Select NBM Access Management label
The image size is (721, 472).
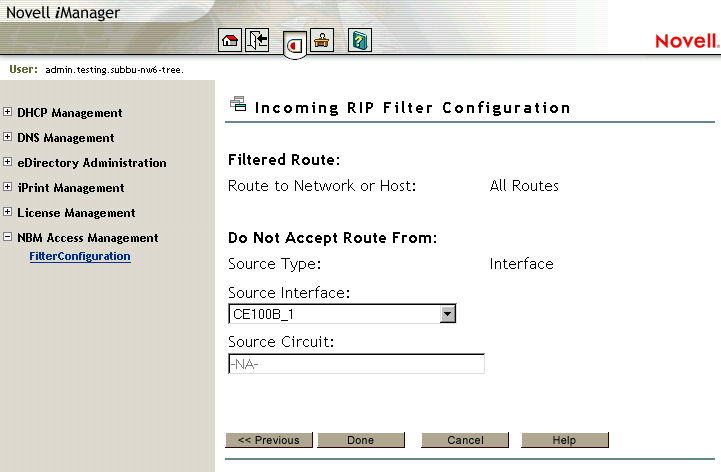click(88, 237)
